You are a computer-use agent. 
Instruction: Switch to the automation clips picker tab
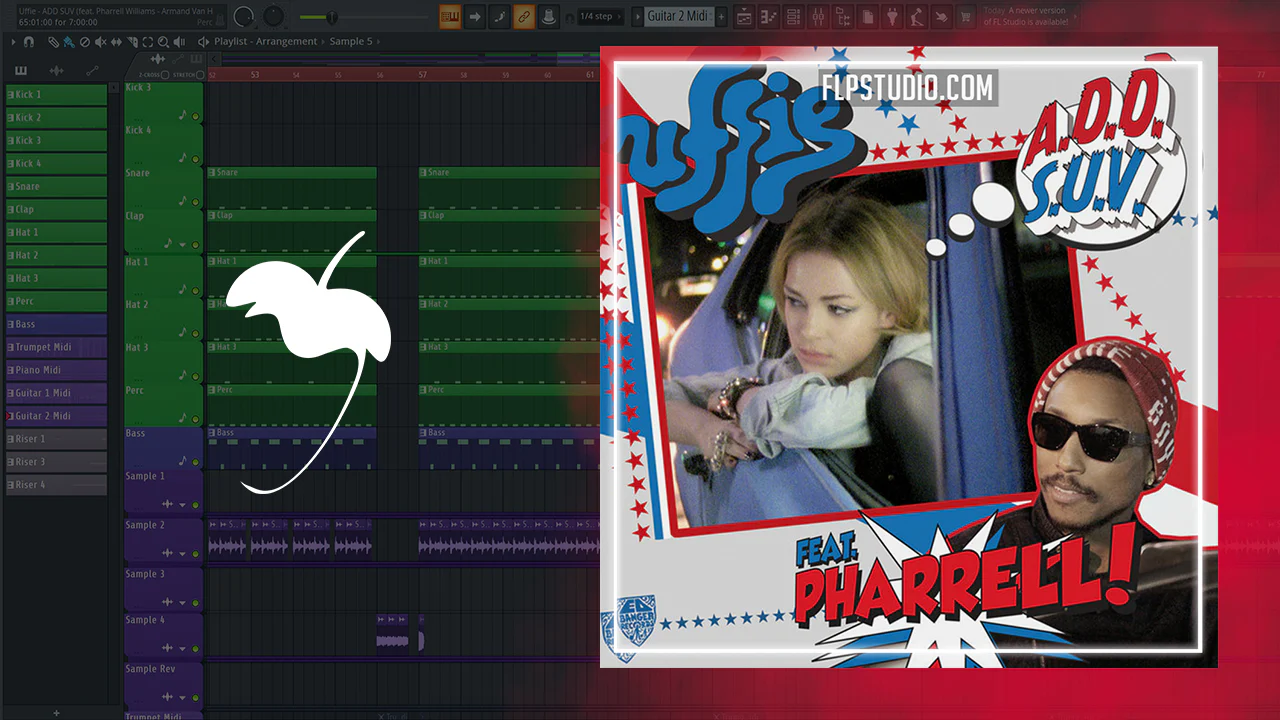pos(92,71)
